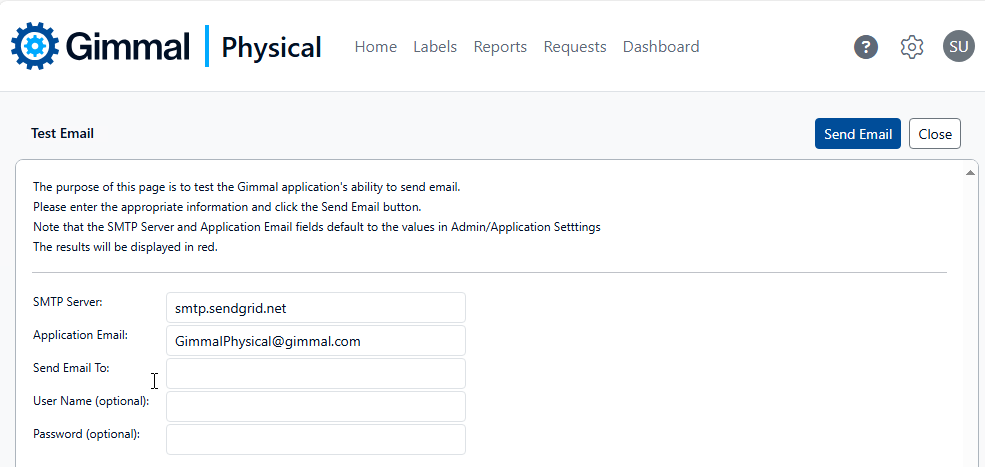
Task: Open the Reports menu
Action: pos(500,47)
